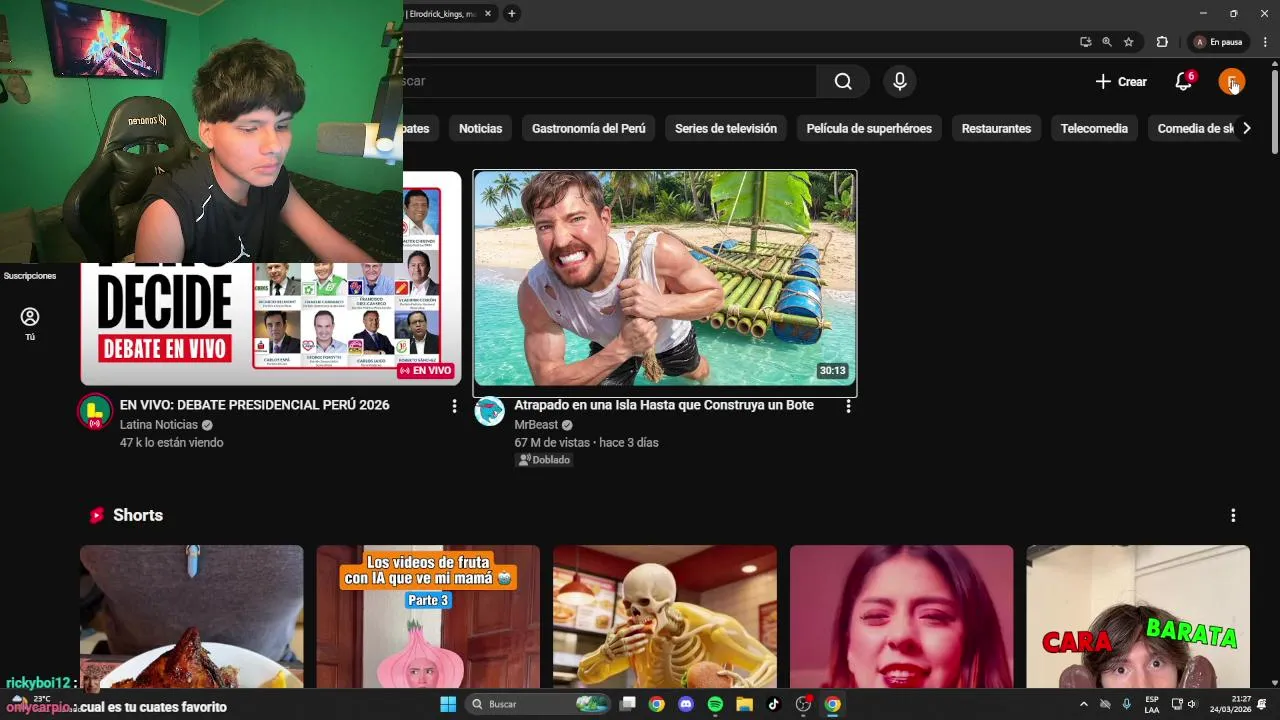Click the Chrome zoom magnifier icon
1280x720 pixels.
1107,42
